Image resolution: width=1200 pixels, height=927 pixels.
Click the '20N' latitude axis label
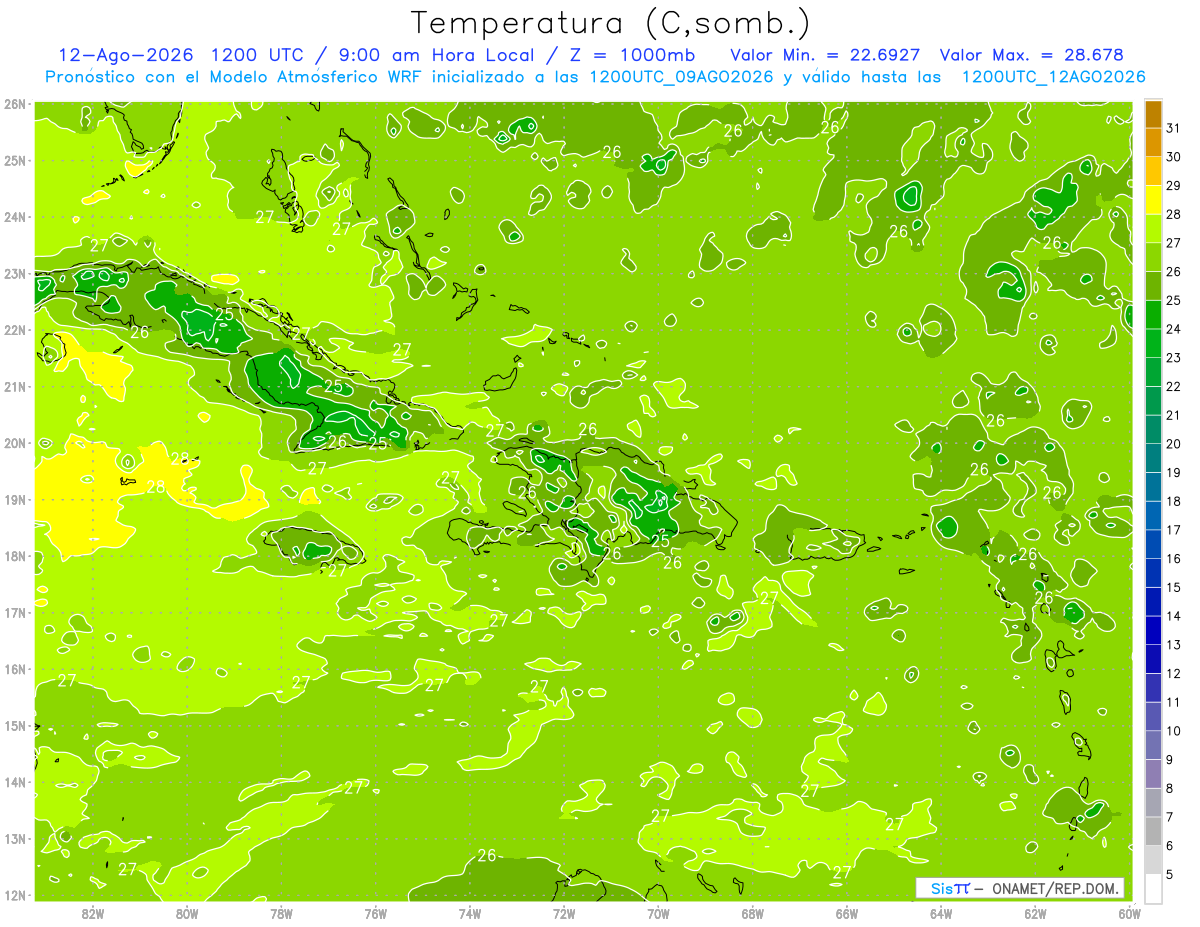(x=14, y=443)
